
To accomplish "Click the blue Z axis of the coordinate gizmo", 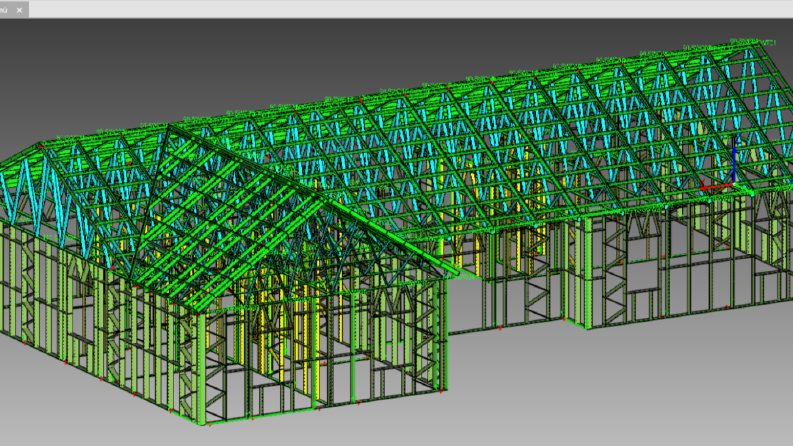I will click(734, 164).
